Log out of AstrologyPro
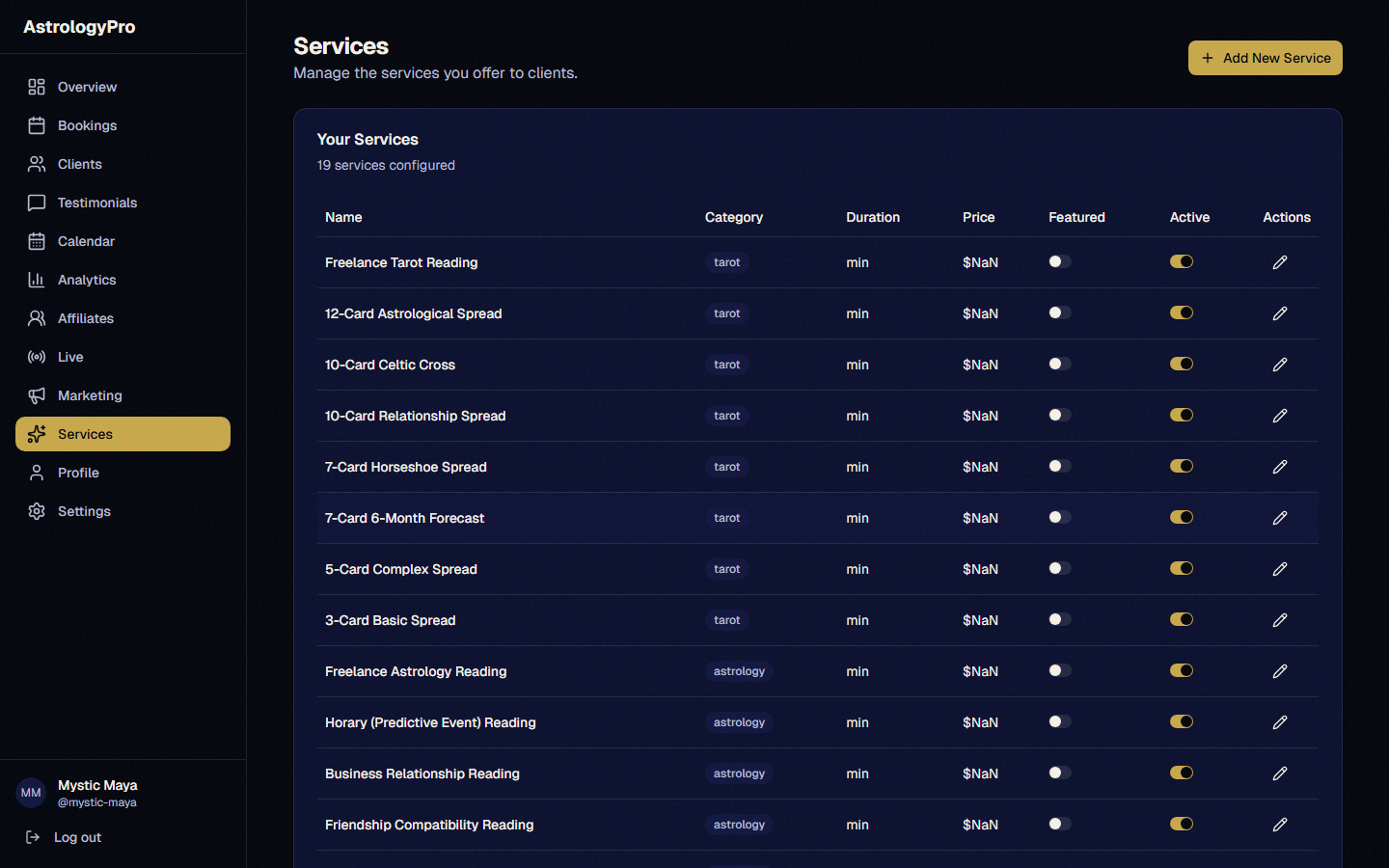Viewport: 1389px width, 868px height. tap(77, 837)
